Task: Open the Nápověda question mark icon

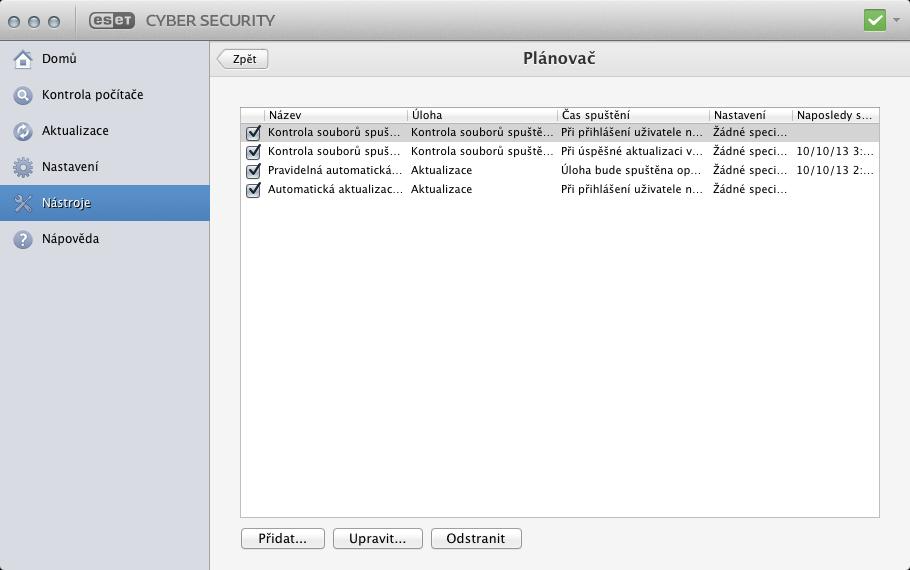Action: pyautogui.click(x=23, y=239)
